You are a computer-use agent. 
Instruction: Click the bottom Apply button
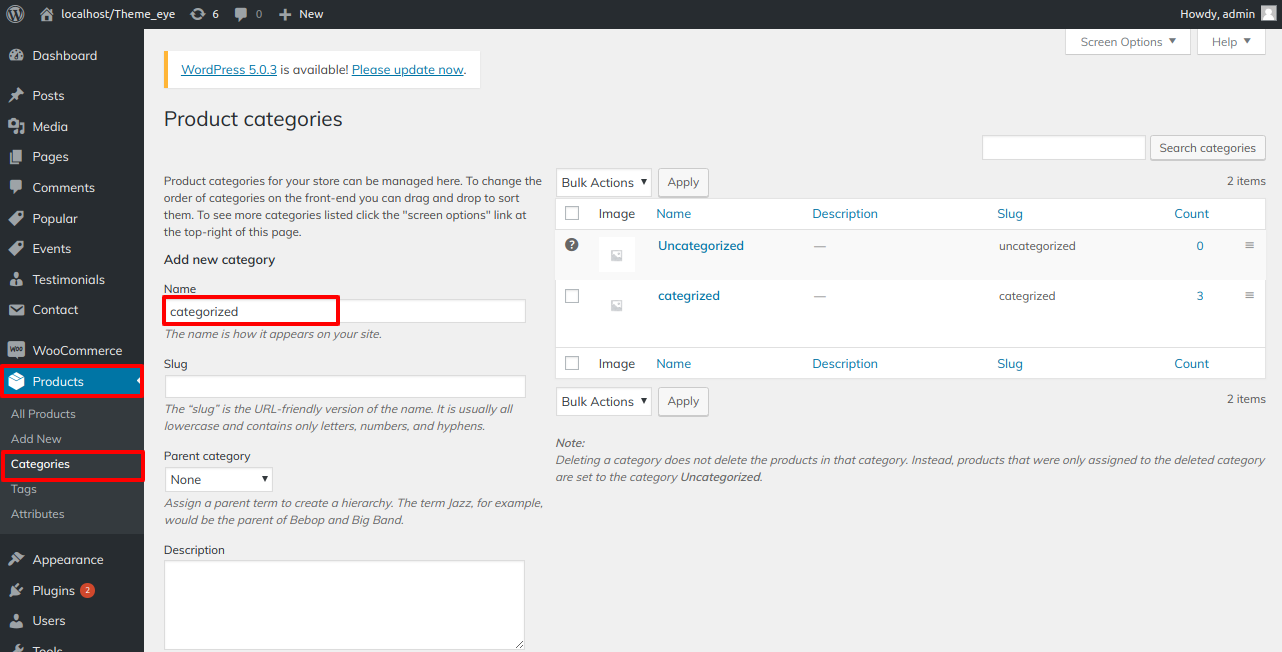click(x=683, y=402)
